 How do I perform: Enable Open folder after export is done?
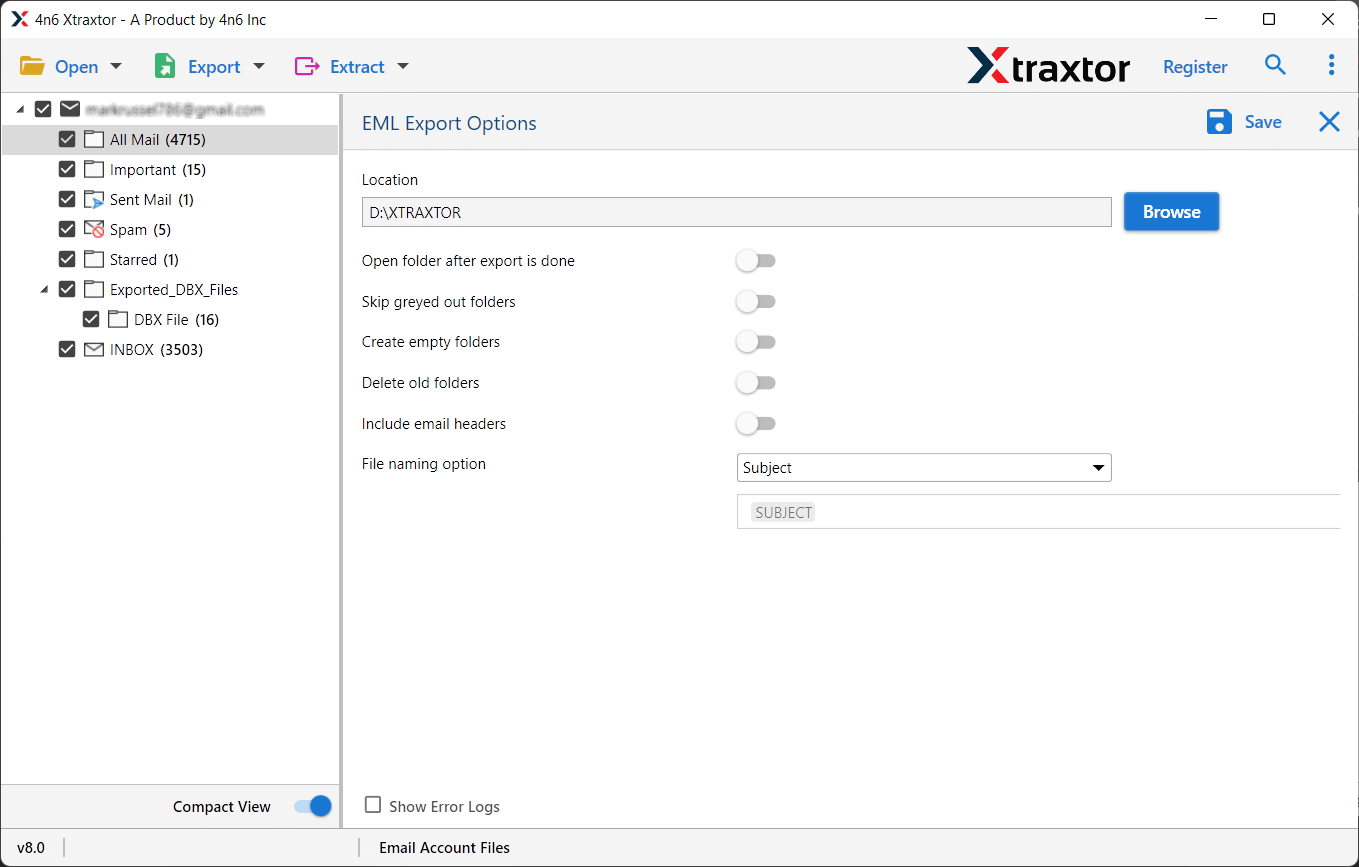(756, 260)
